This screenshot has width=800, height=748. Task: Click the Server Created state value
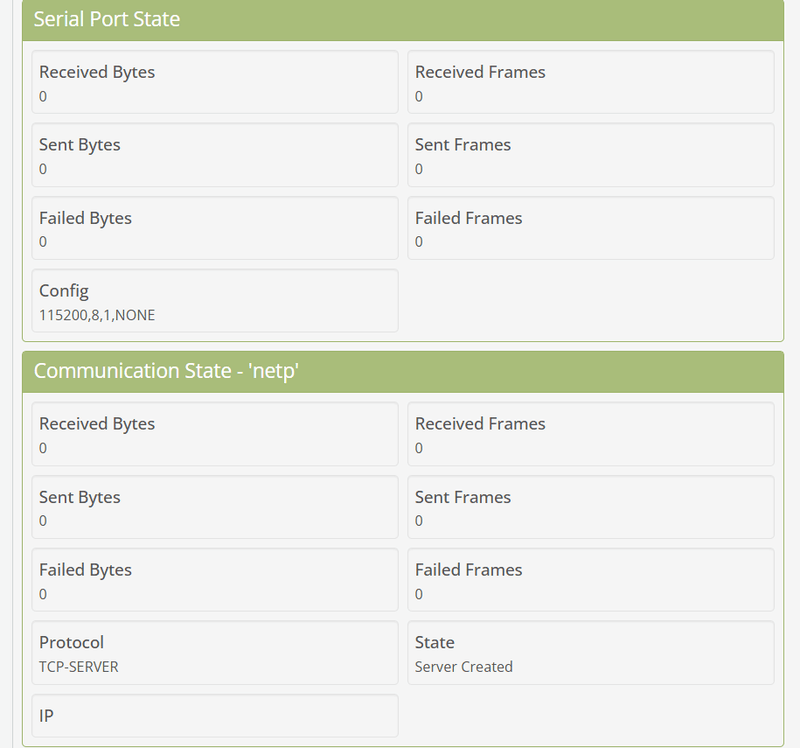tap(464, 666)
